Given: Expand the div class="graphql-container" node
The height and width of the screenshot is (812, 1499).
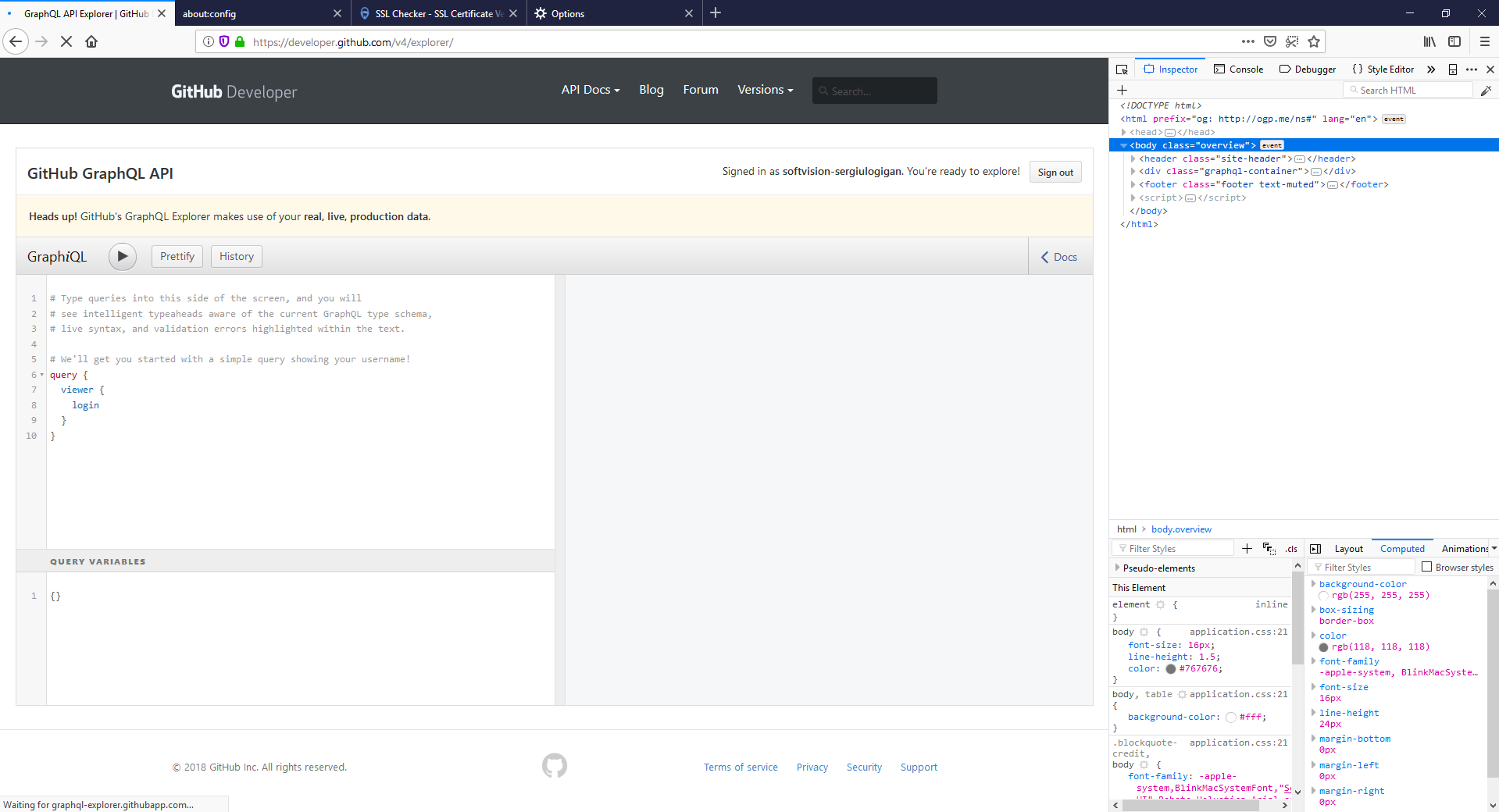Looking at the screenshot, I should point(1133,171).
